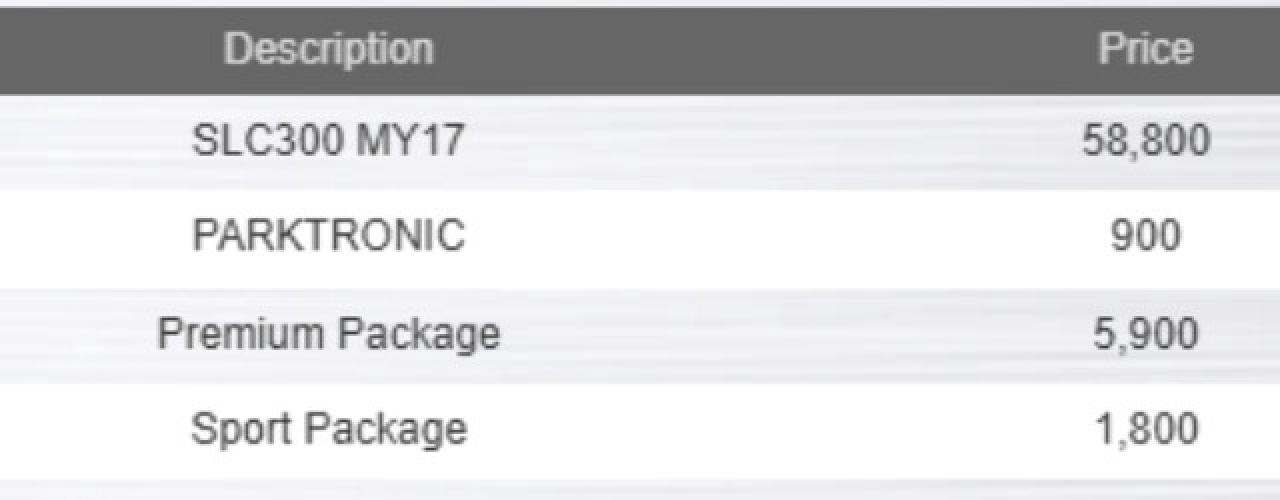Click blank area between Sport Package and 1,800
This screenshot has height=500, width=1280.
[780, 429]
